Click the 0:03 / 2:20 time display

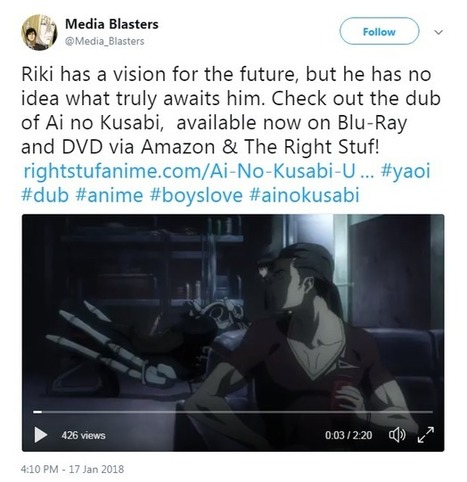349,435
